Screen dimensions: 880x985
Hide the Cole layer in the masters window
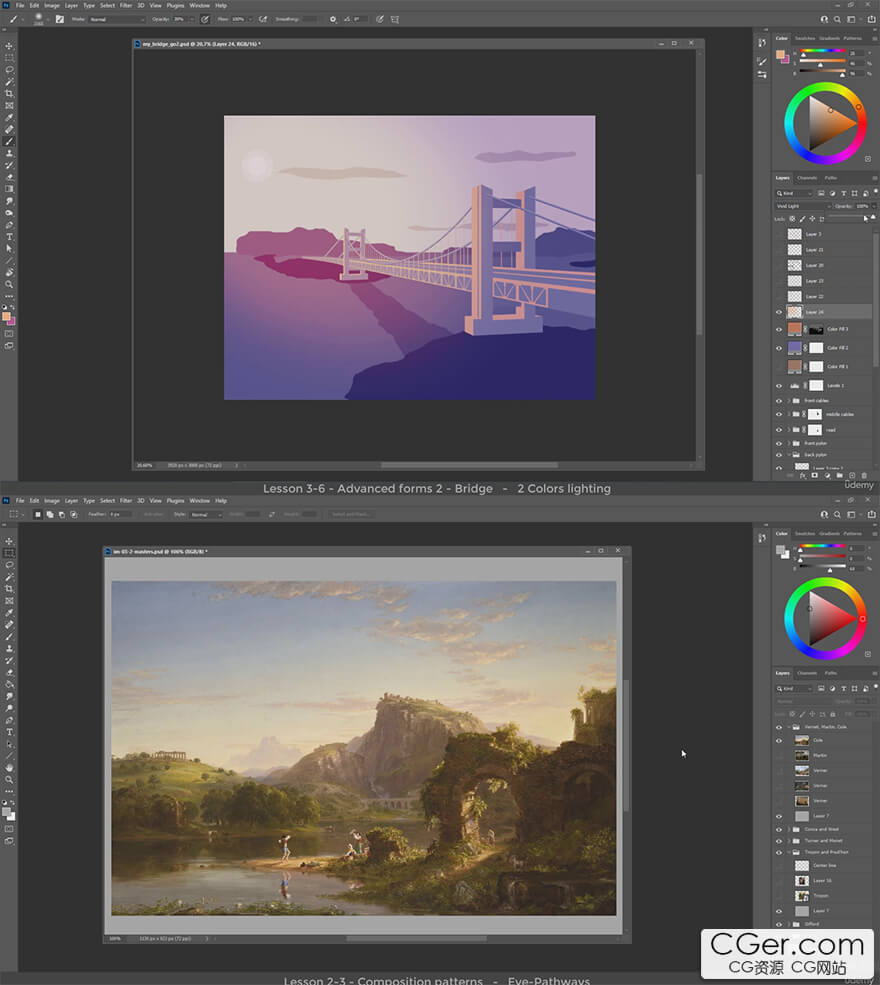[779, 741]
